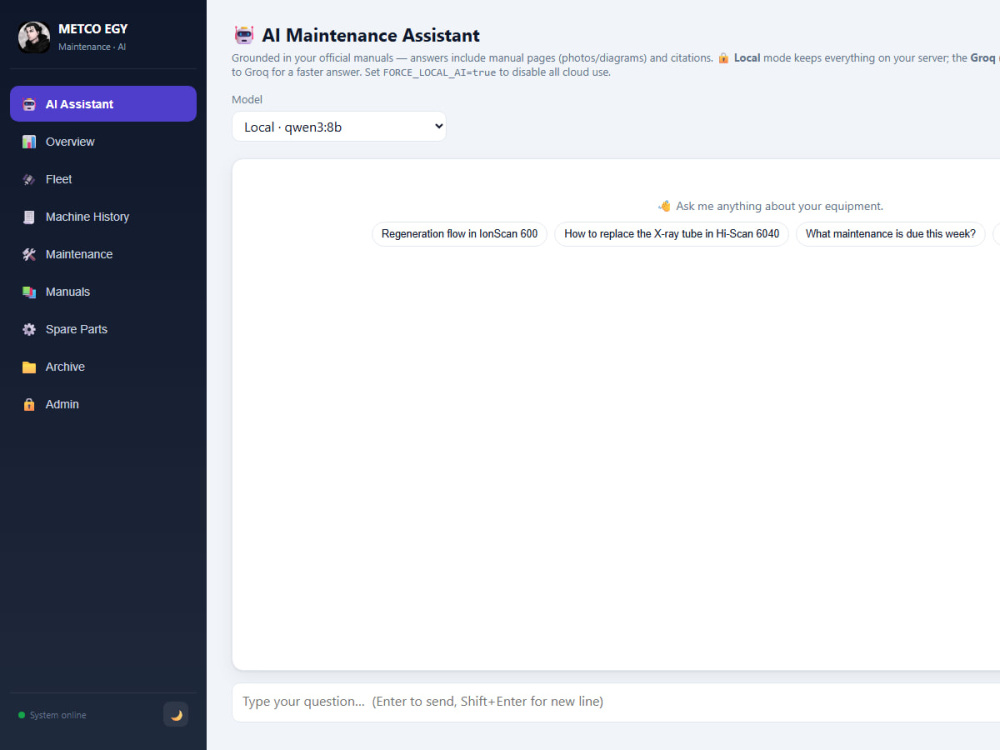This screenshot has width=1000, height=750.
Task: Choose the replace X-ray tube Hi-Scan 6040 suggestion
Action: 672,234
